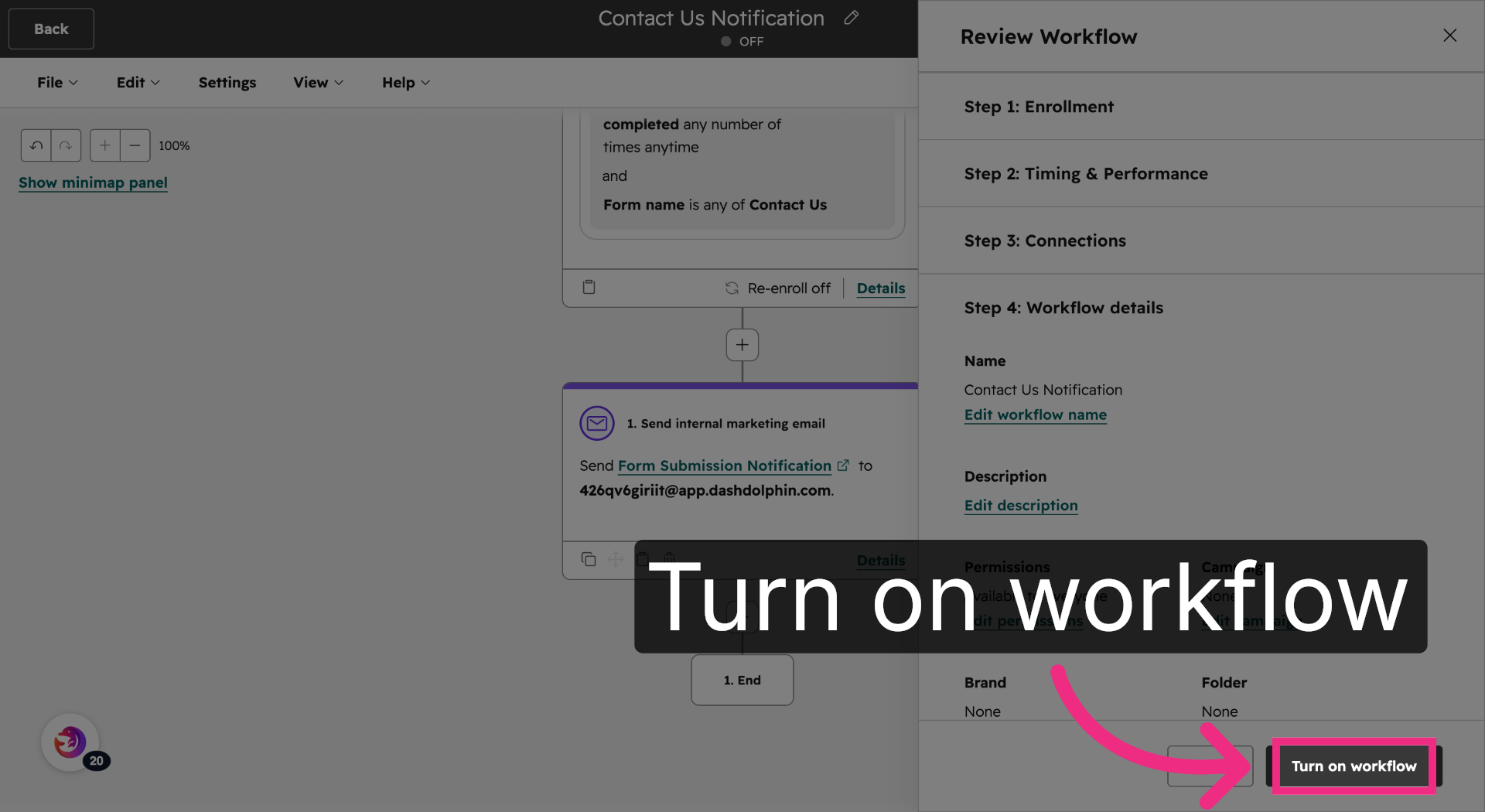Click the Back button
Screen dimensions: 1485x812
(x=51, y=29)
